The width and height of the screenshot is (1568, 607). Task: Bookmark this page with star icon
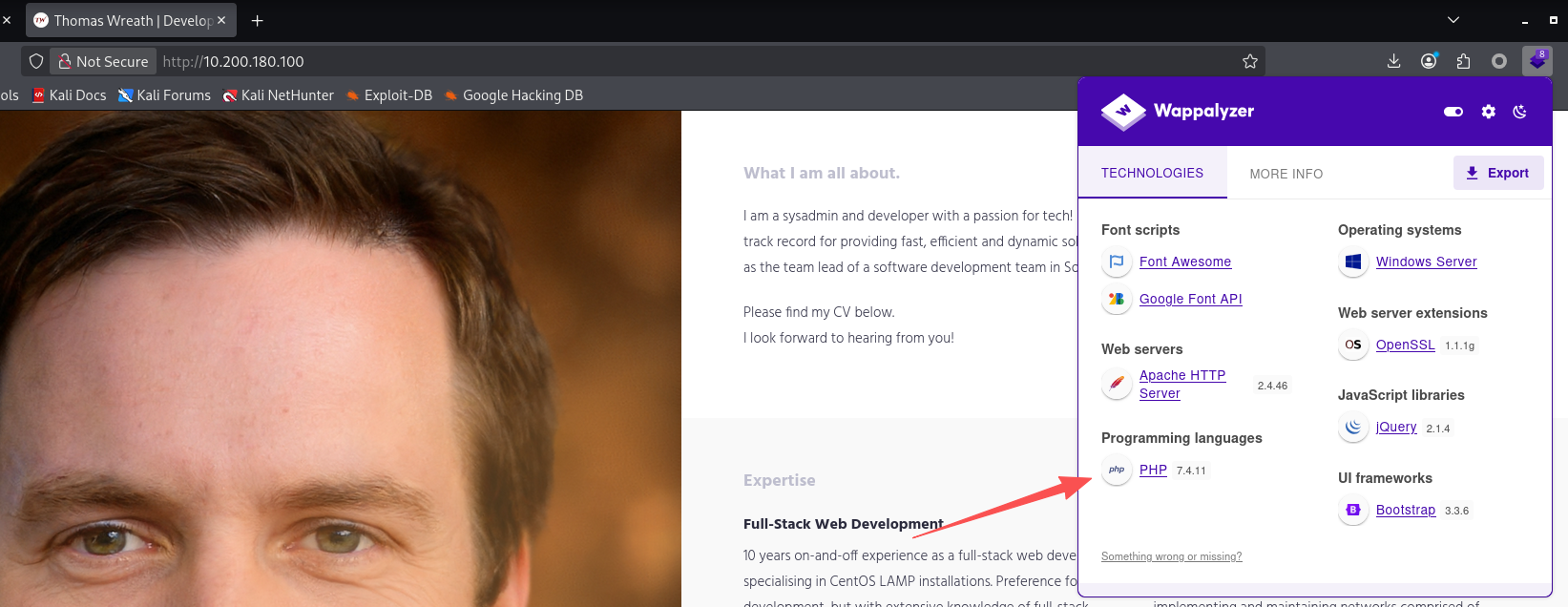coord(1249,61)
